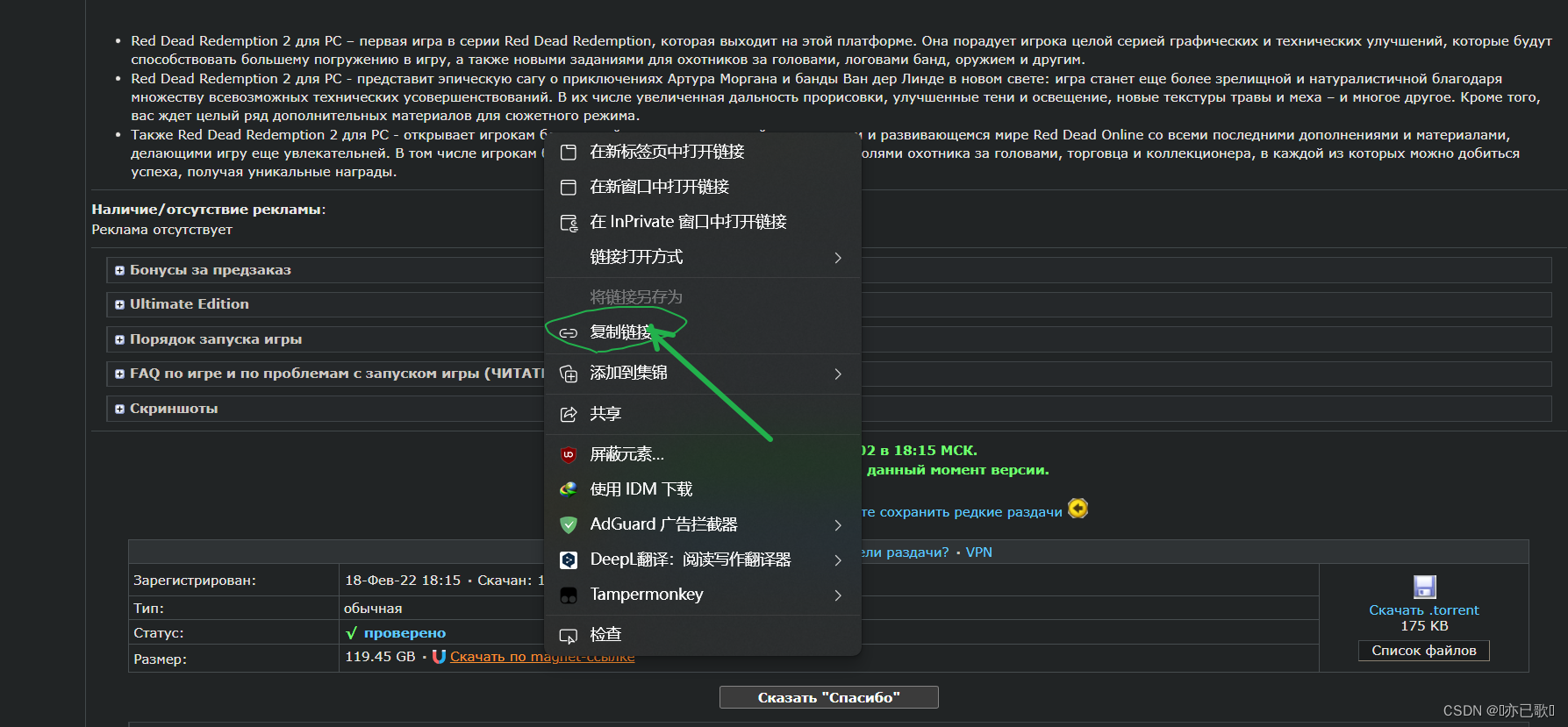The image size is (1568, 727).
Task: Click the Список файлов button
Action: coord(1423,651)
